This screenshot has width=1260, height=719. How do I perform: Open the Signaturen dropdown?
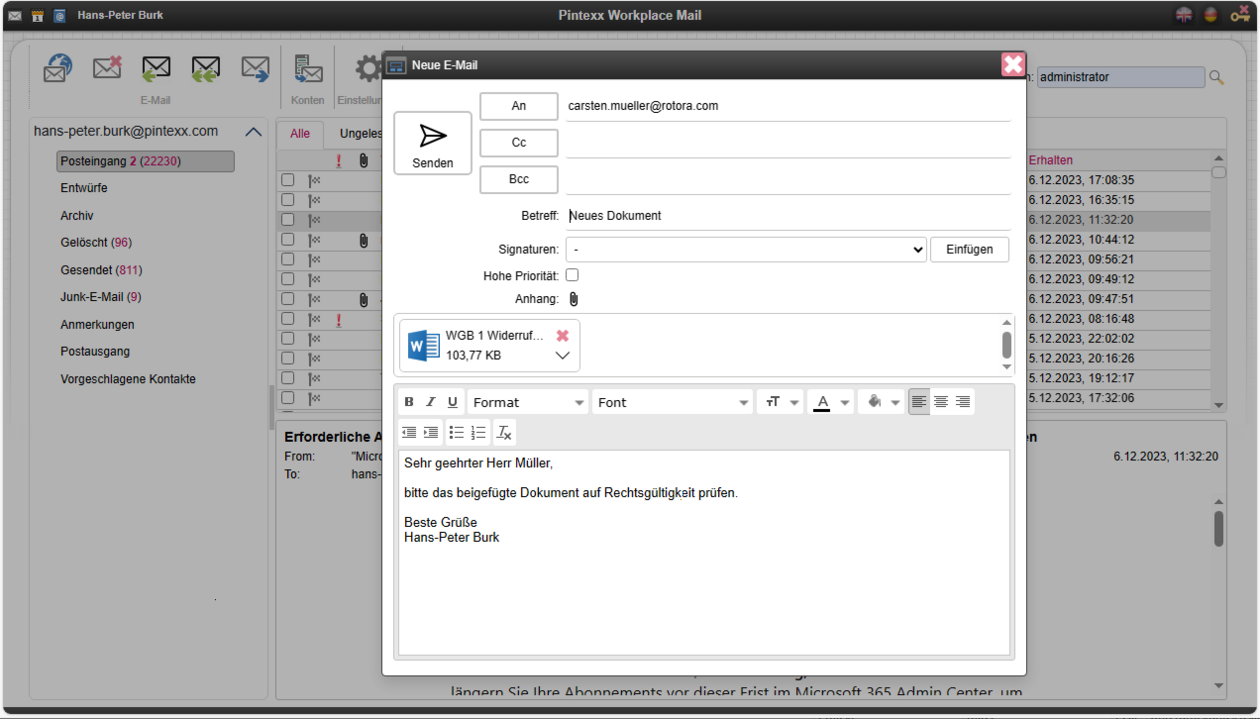[x=745, y=249]
